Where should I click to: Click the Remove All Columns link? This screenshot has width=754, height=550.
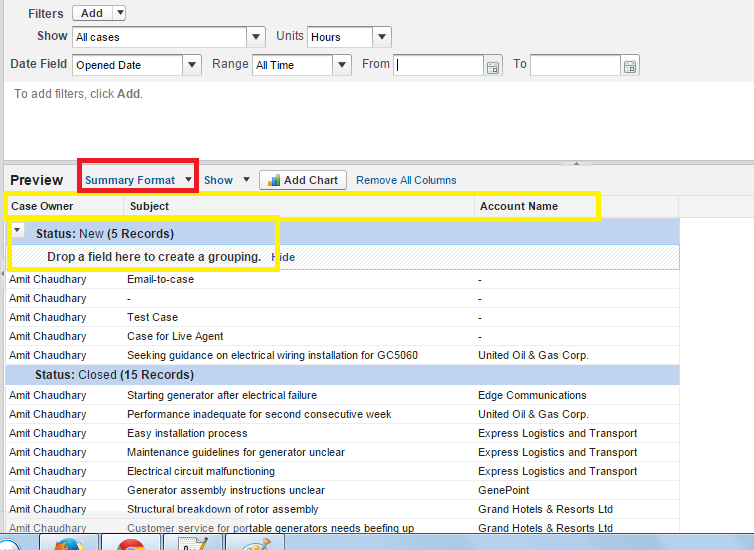coord(406,180)
